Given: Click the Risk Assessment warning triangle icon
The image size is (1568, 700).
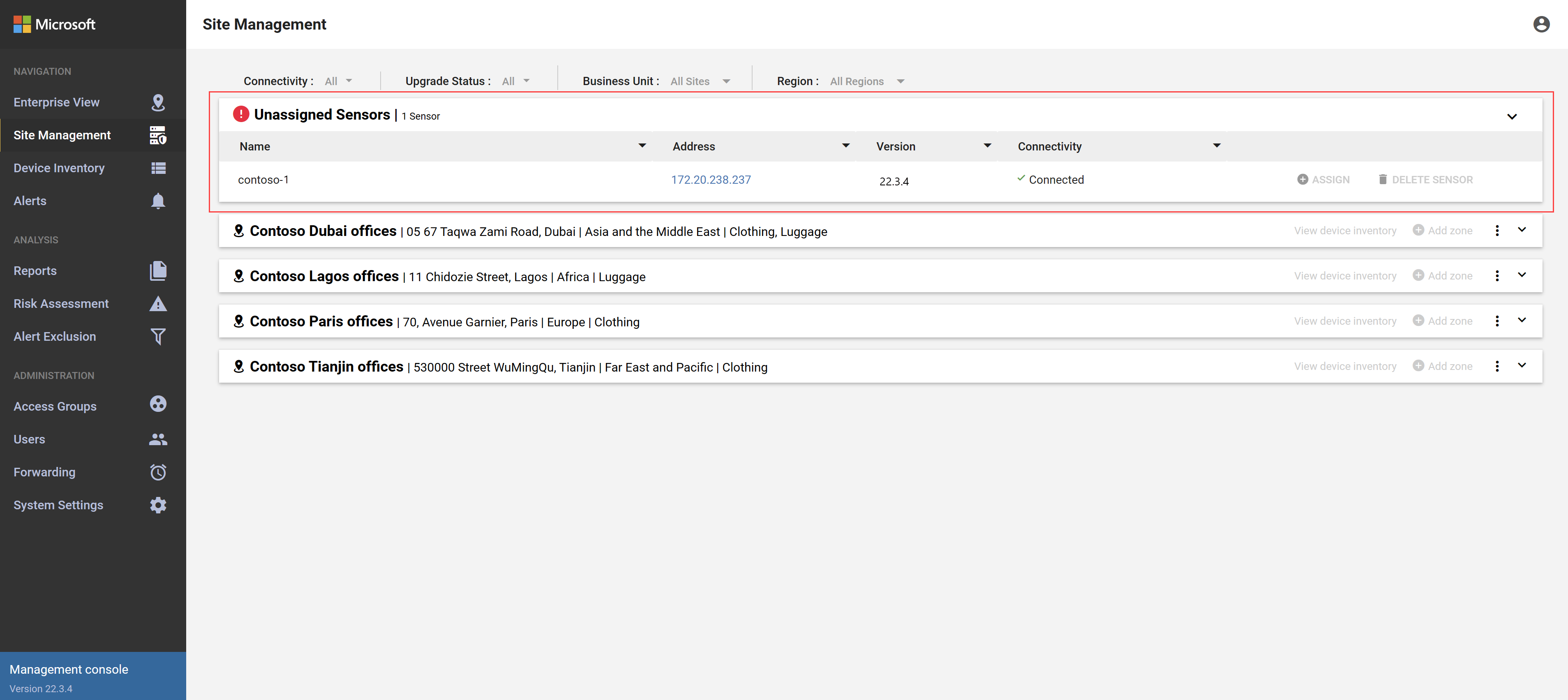Looking at the screenshot, I should (x=158, y=304).
